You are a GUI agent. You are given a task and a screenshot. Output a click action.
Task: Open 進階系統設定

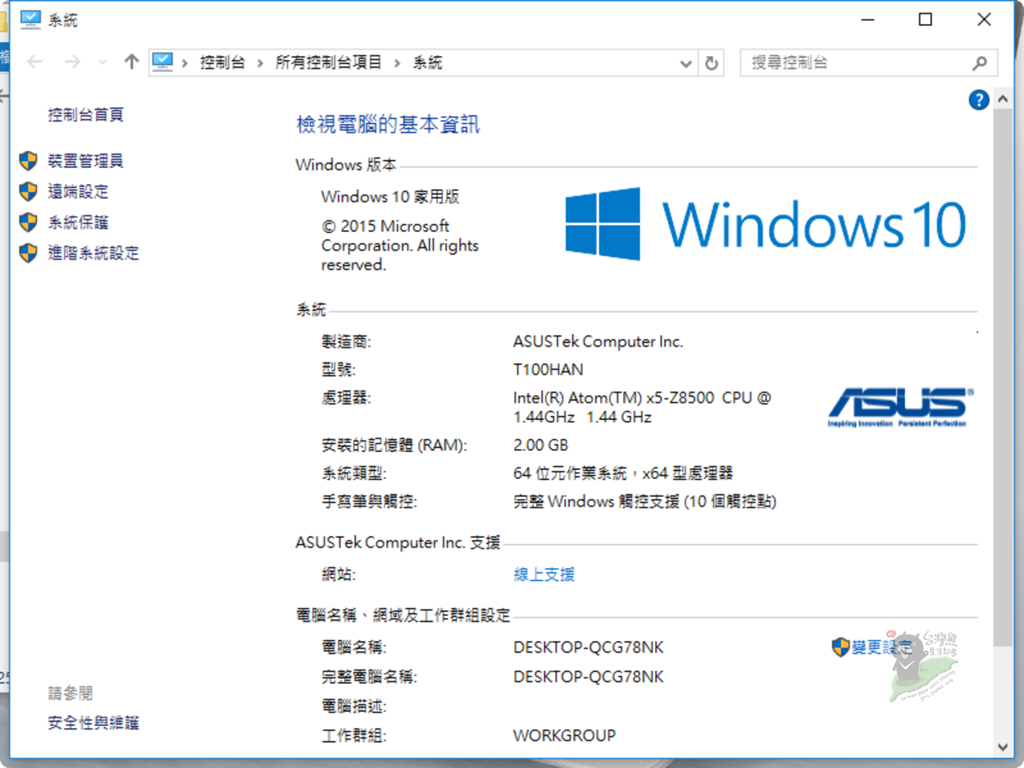coord(93,253)
